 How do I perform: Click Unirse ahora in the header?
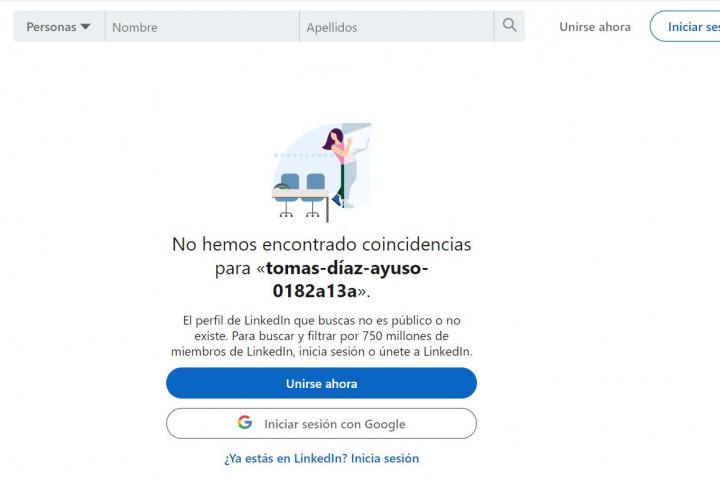tap(595, 27)
